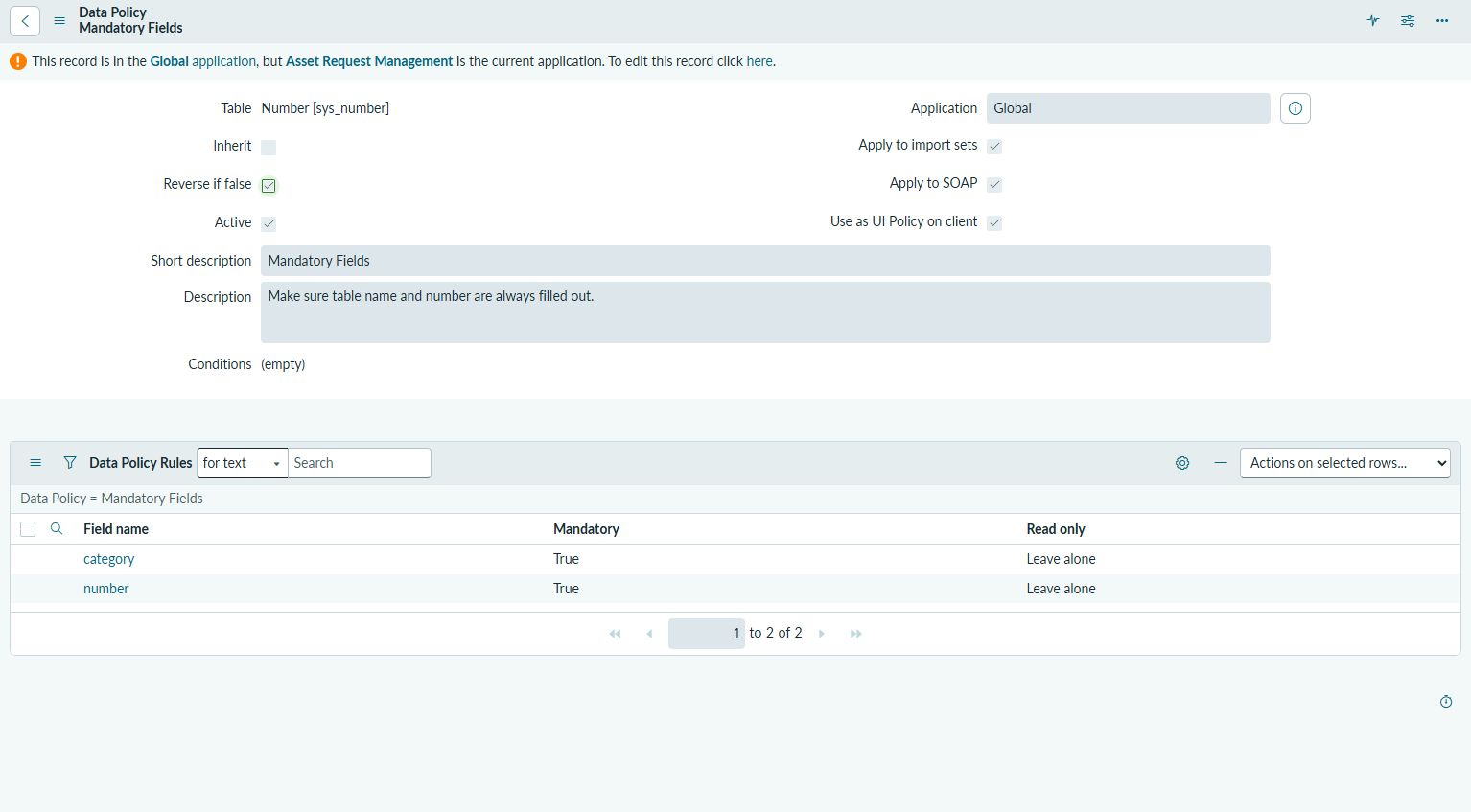
Task: Toggle Use as UI Policy on client
Action: 994,223
